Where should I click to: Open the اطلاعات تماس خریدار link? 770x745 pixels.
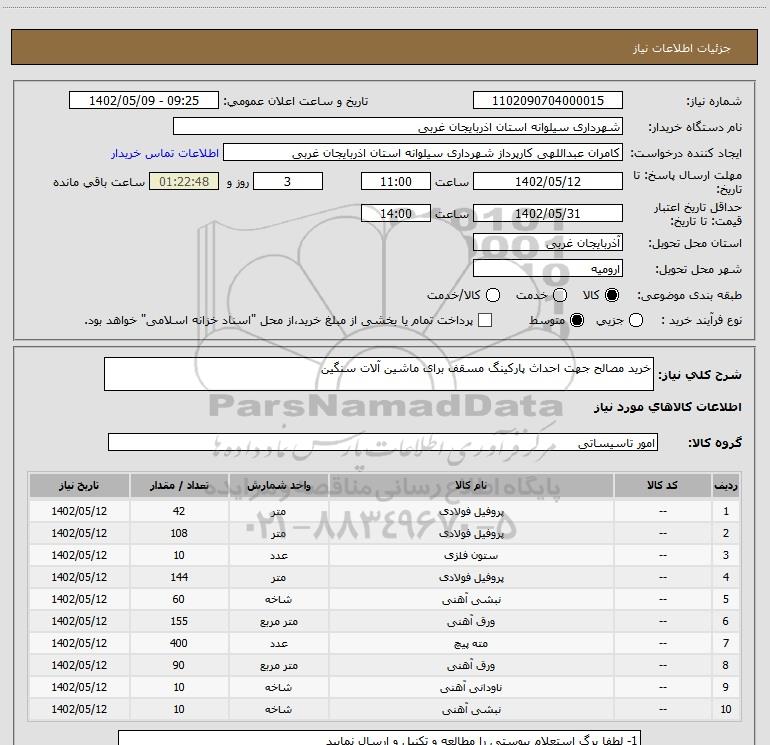[x=165, y=153]
